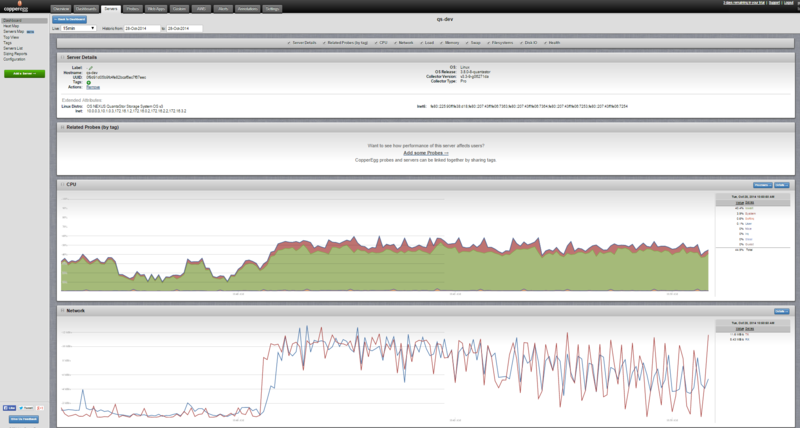Open the Web Apps tab

pos(156,9)
